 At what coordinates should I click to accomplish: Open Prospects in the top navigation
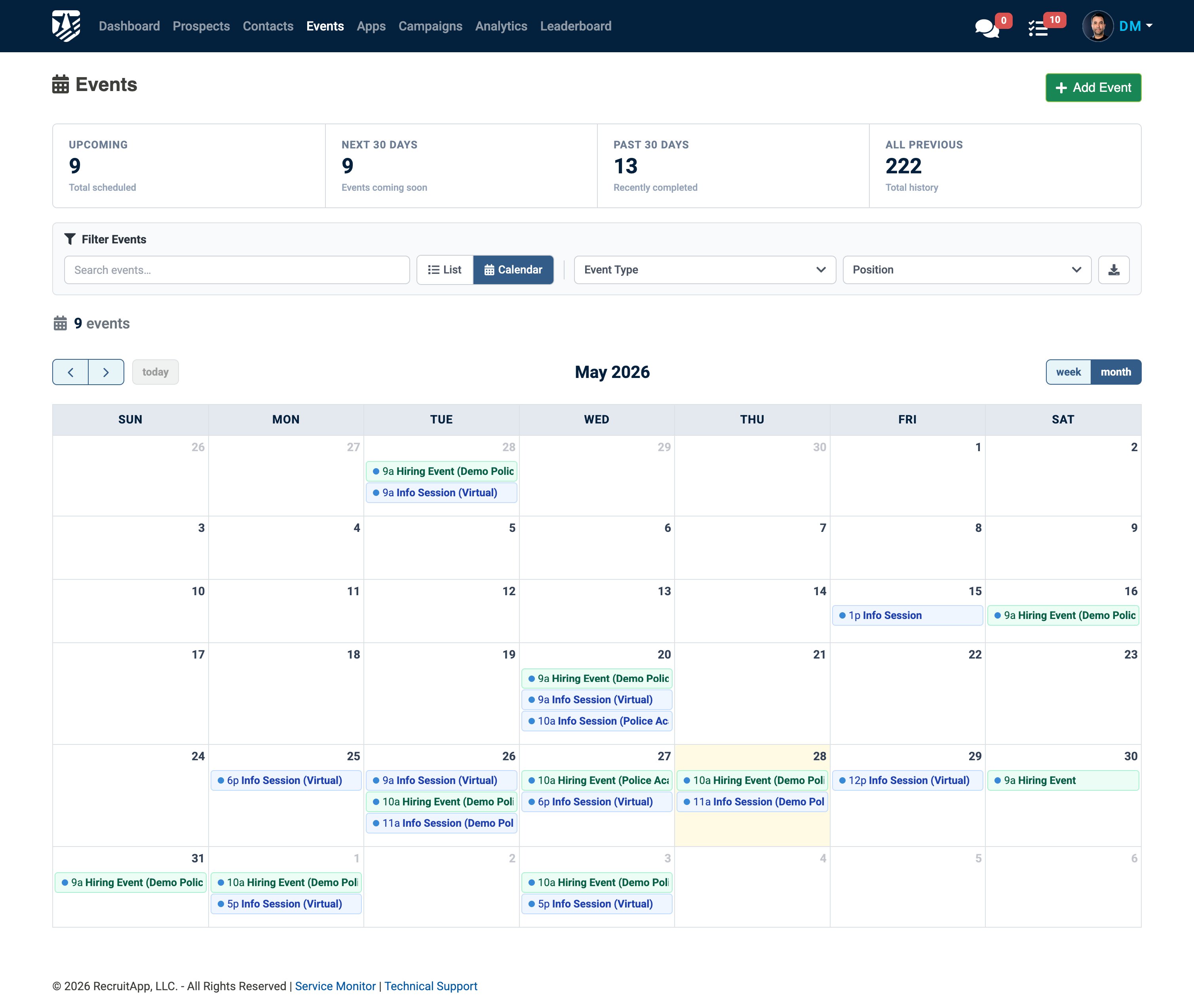point(201,26)
